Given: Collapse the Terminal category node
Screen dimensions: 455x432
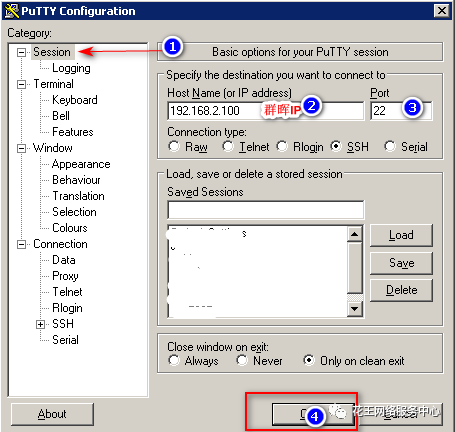Looking at the screenshot, I should click(21, 84).
